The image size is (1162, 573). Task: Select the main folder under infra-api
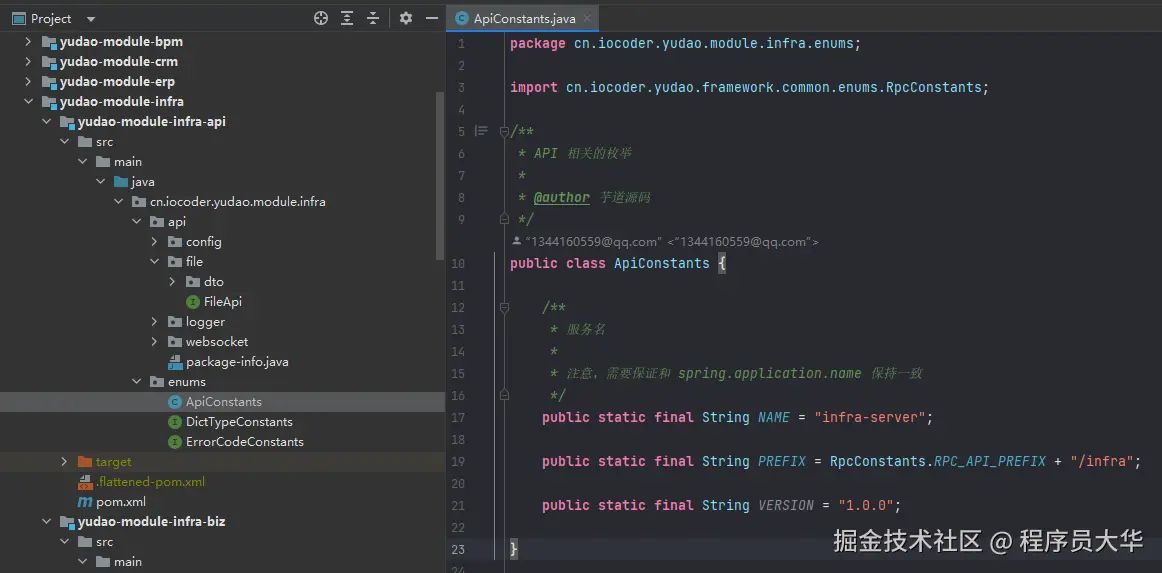pyautogui.click(x=127, y=162)
